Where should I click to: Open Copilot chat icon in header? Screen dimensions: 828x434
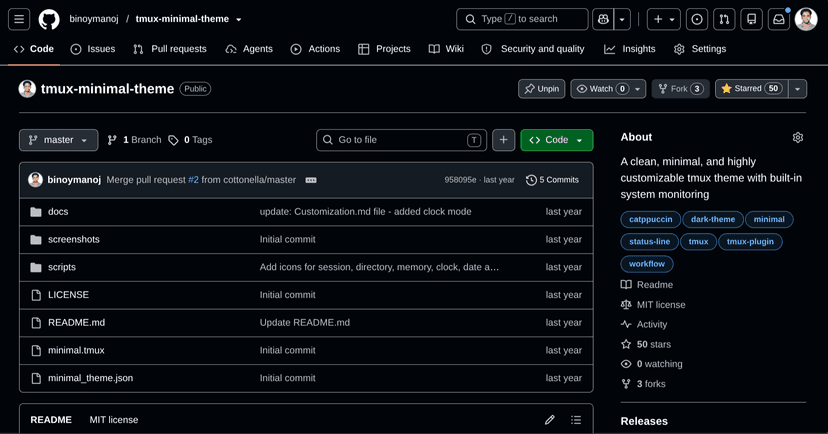click(603, 20)
